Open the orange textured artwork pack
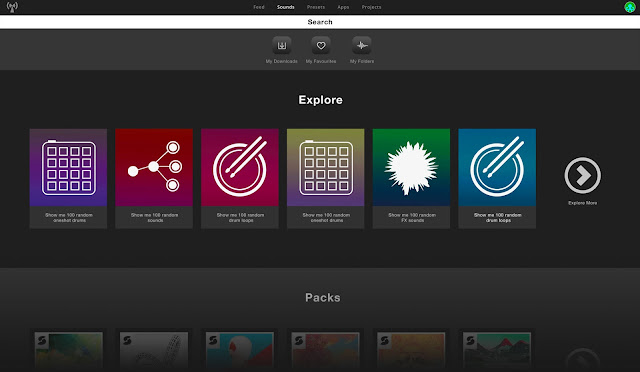The image size is (640, 372). [x=411, y=350]
